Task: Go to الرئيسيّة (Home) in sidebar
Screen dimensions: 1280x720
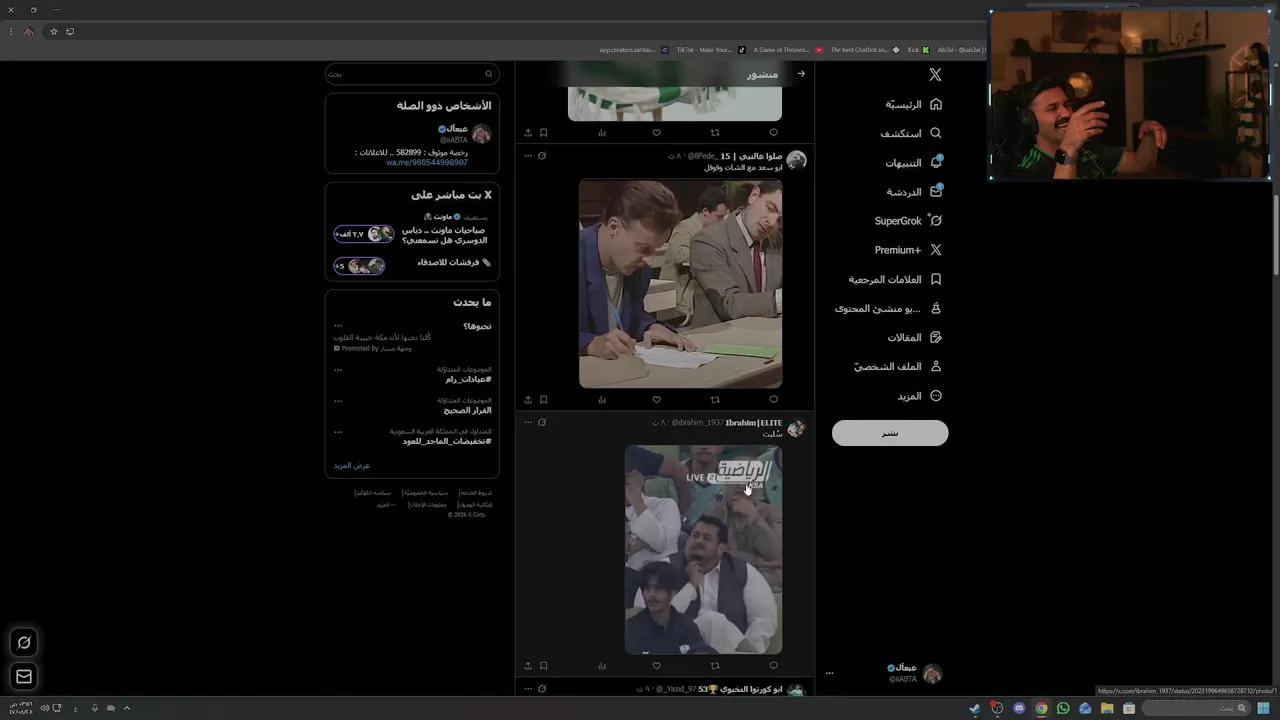Action: coord(914,104)
